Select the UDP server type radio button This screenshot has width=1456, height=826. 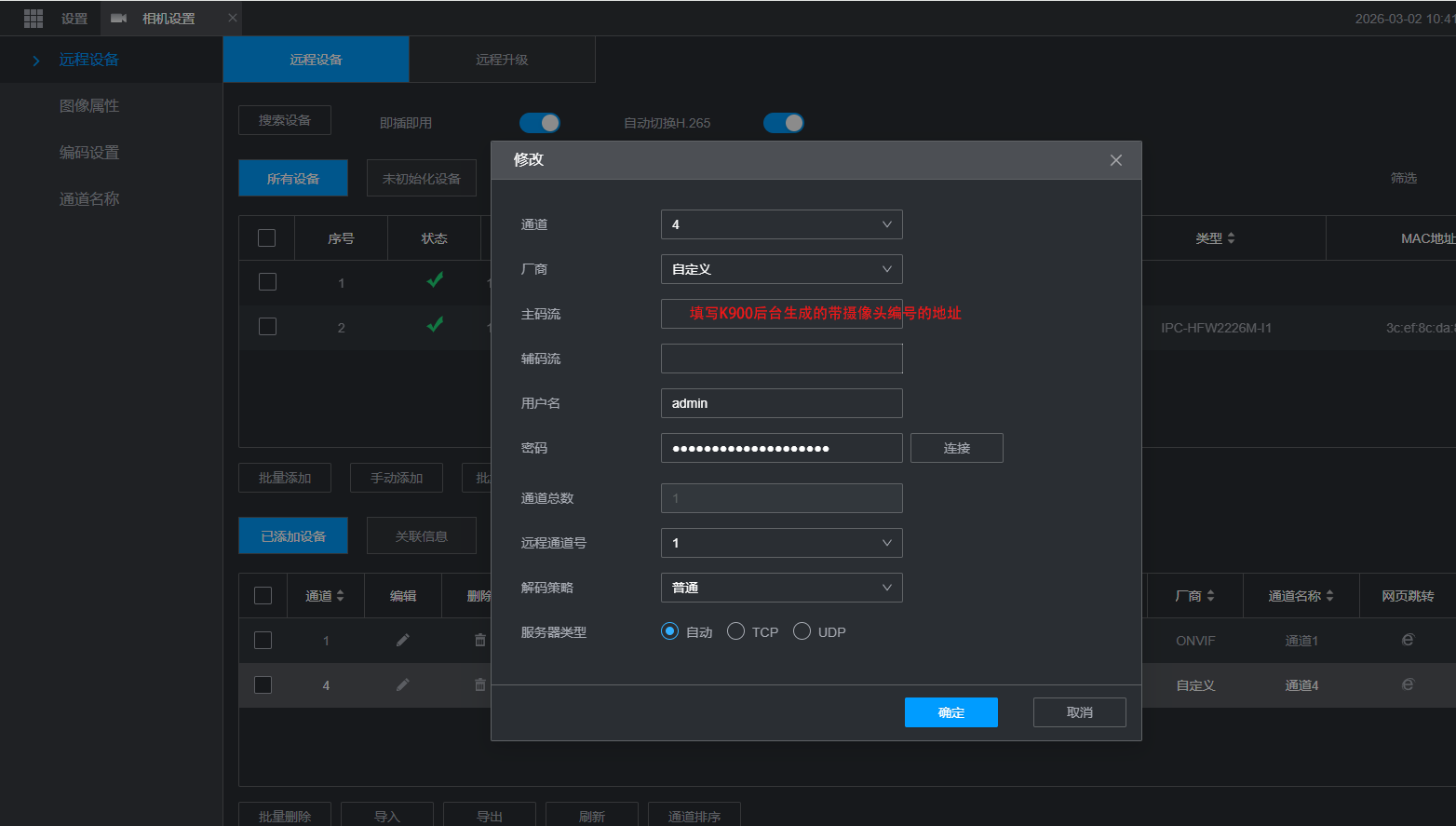click(x=802, y=631)
